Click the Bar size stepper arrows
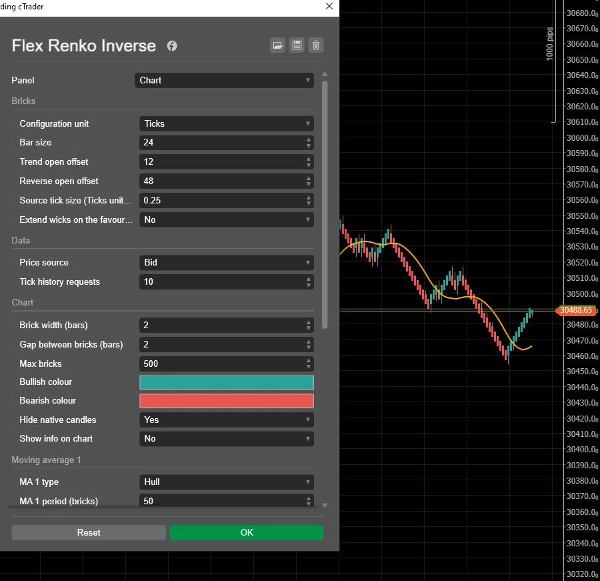 pos(309,143)
